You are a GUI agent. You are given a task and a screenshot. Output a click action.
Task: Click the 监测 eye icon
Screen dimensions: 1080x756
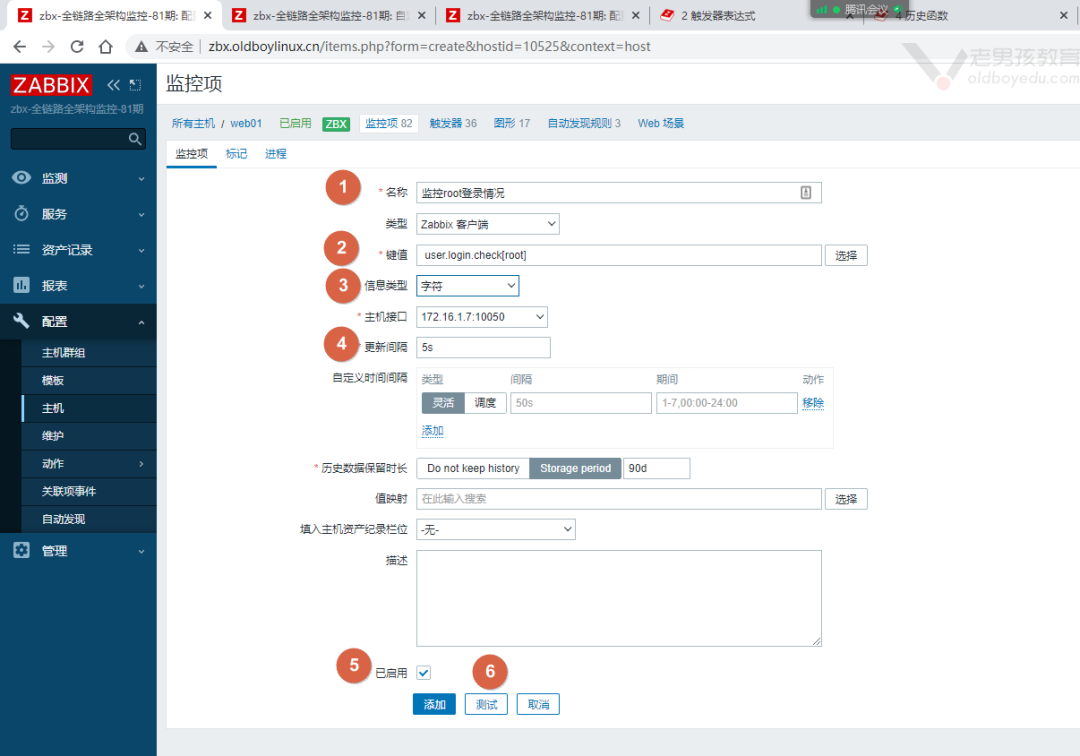coord(21,178)
